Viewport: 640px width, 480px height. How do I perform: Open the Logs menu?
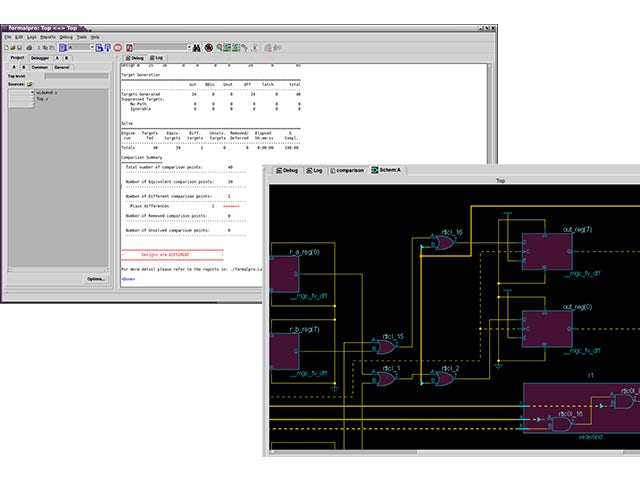(x=32, y=37)
